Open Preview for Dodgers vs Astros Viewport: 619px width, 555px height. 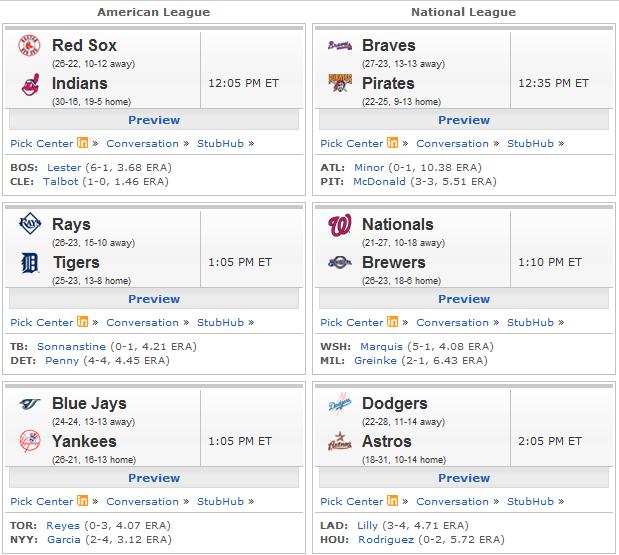coord(464,478)
